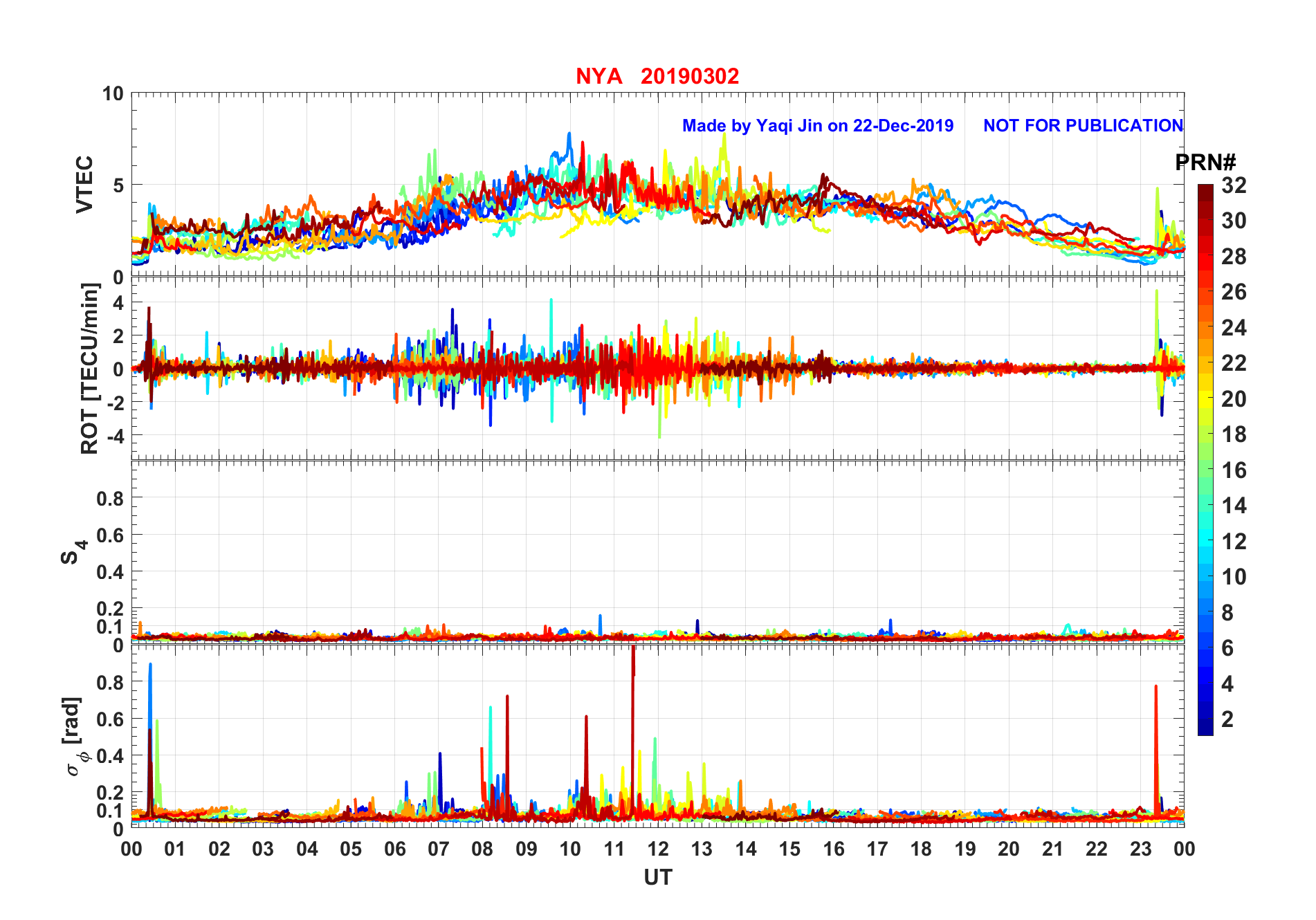Click colorbar tick label 22
The height and width of the screenshot is (920, 1316).
point(1234,363)
